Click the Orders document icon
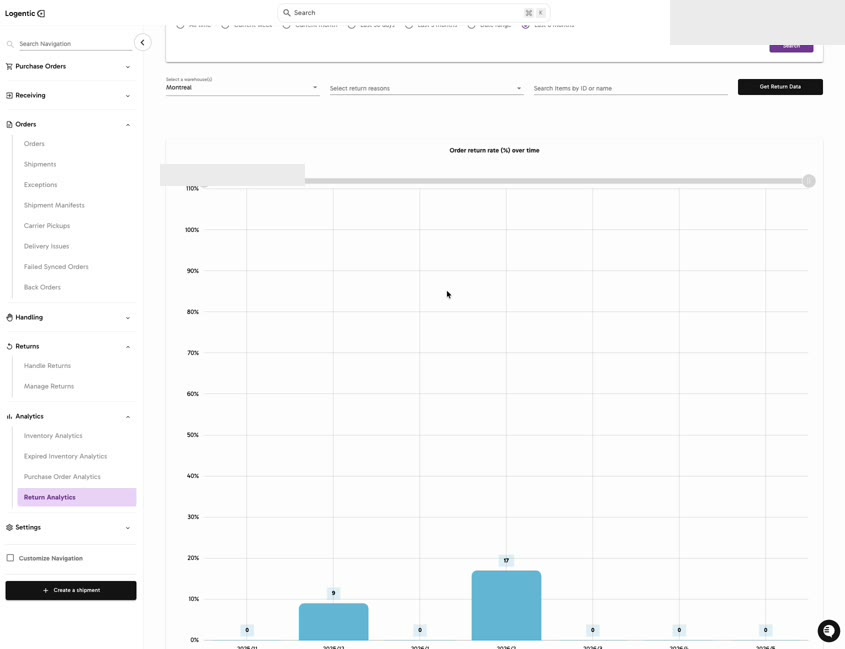Image resolution: width=845 pixels, height=649 pixels. point(9,125)
